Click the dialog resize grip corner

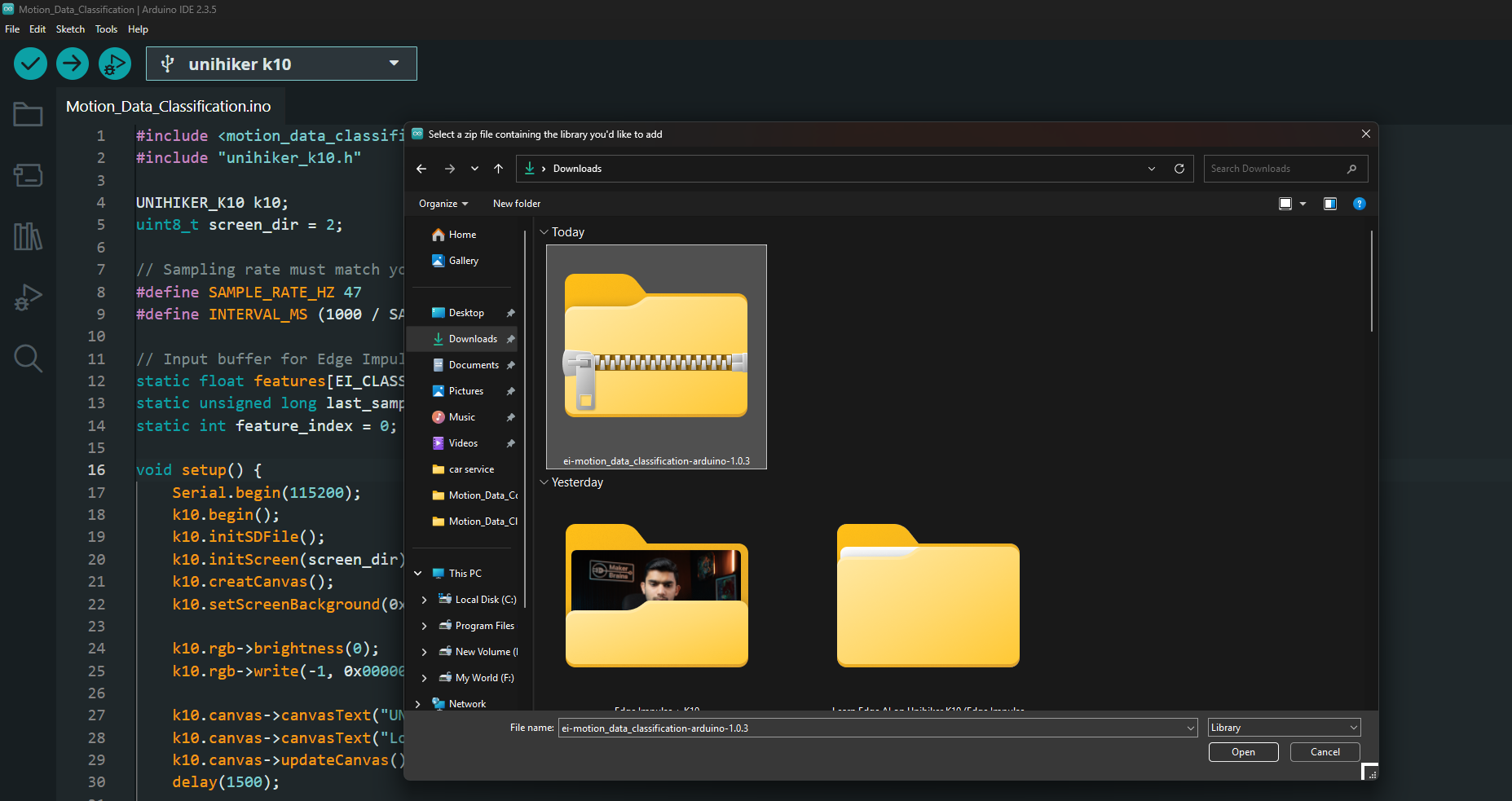click(1371, 772)
